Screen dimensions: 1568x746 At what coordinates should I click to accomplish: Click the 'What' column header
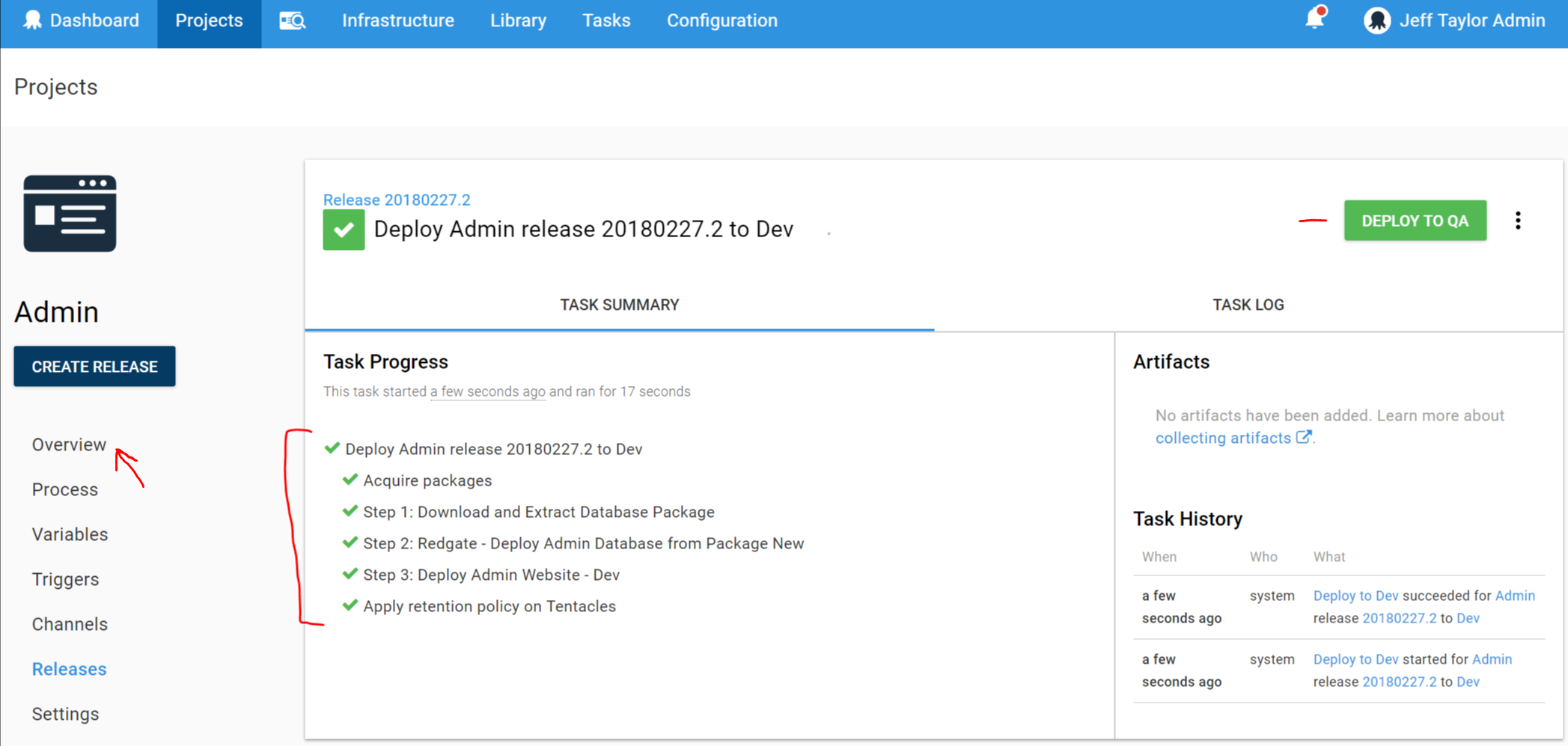tap(1329, 557)
